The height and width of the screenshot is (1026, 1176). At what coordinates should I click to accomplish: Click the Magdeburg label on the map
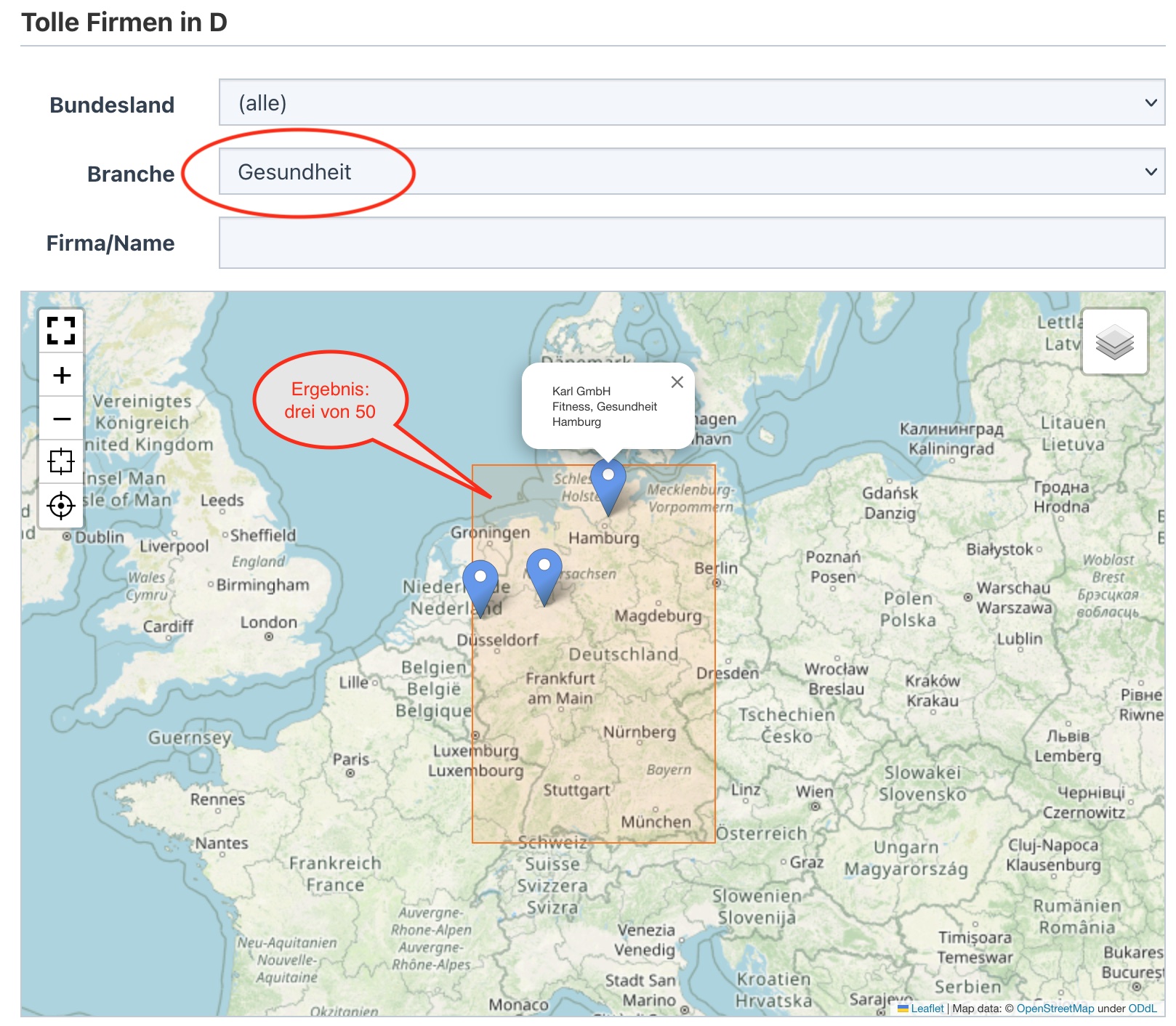[x=659, y=616]
